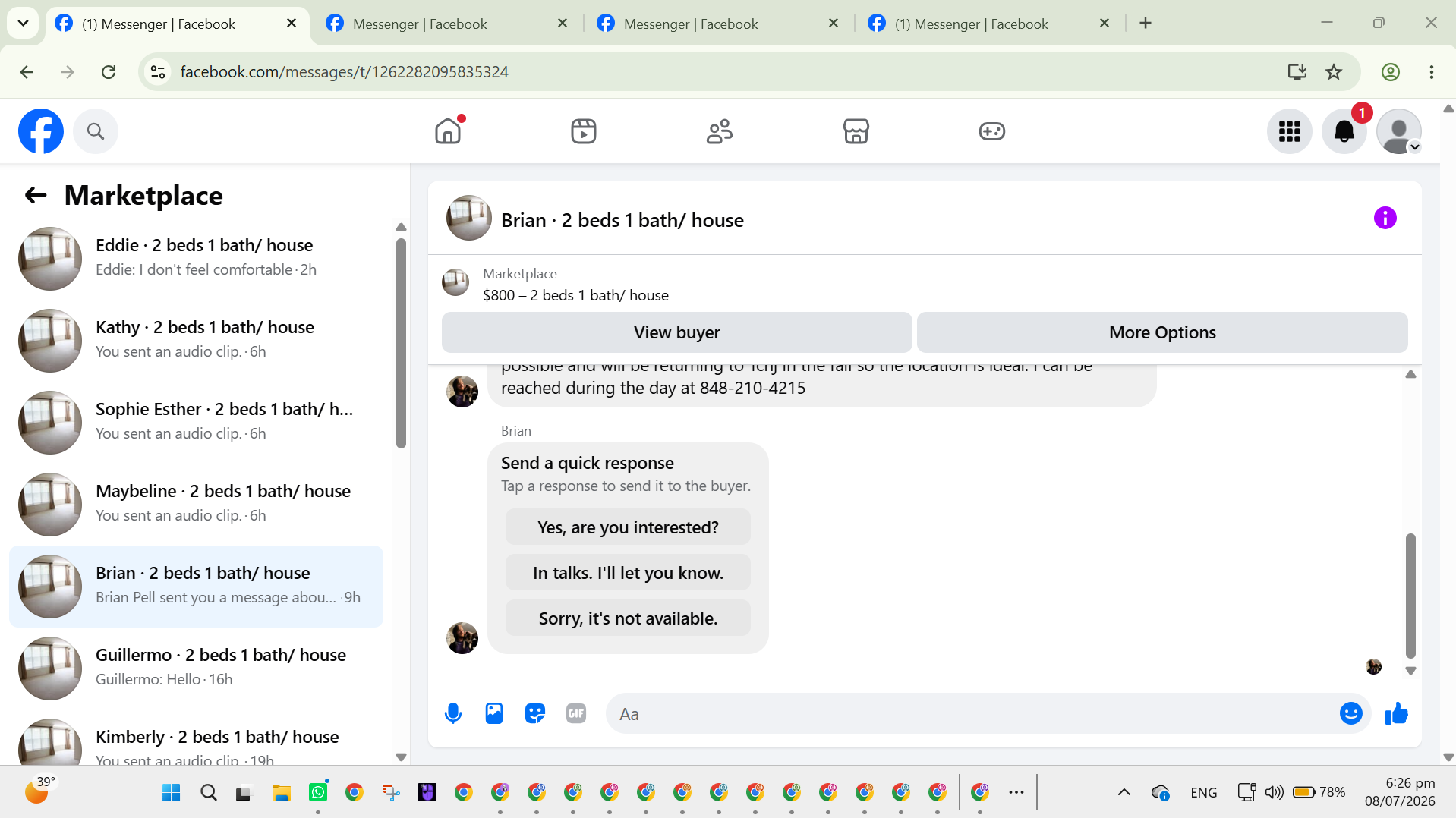Open a new browser tab

1146,24
